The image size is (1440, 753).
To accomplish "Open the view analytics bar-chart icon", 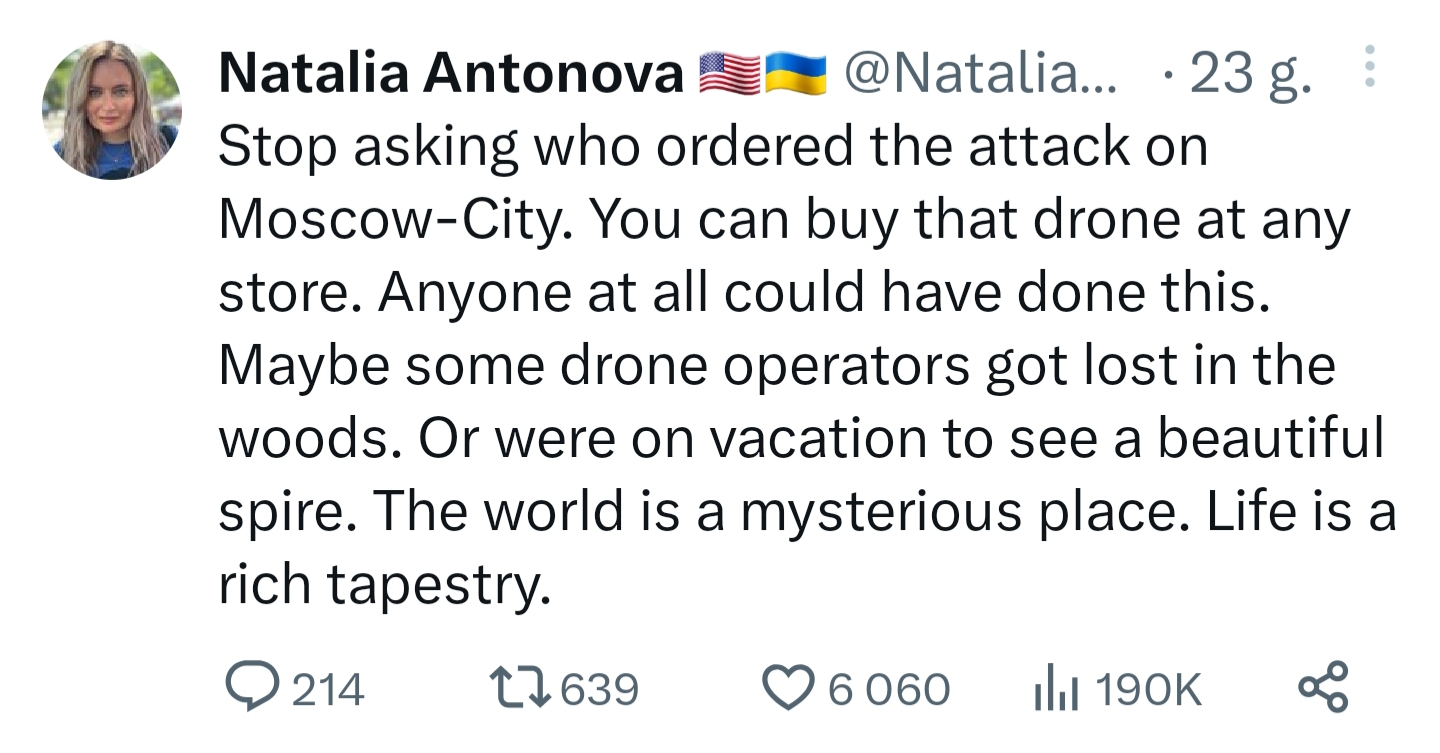I will (x=1056, y=689).
